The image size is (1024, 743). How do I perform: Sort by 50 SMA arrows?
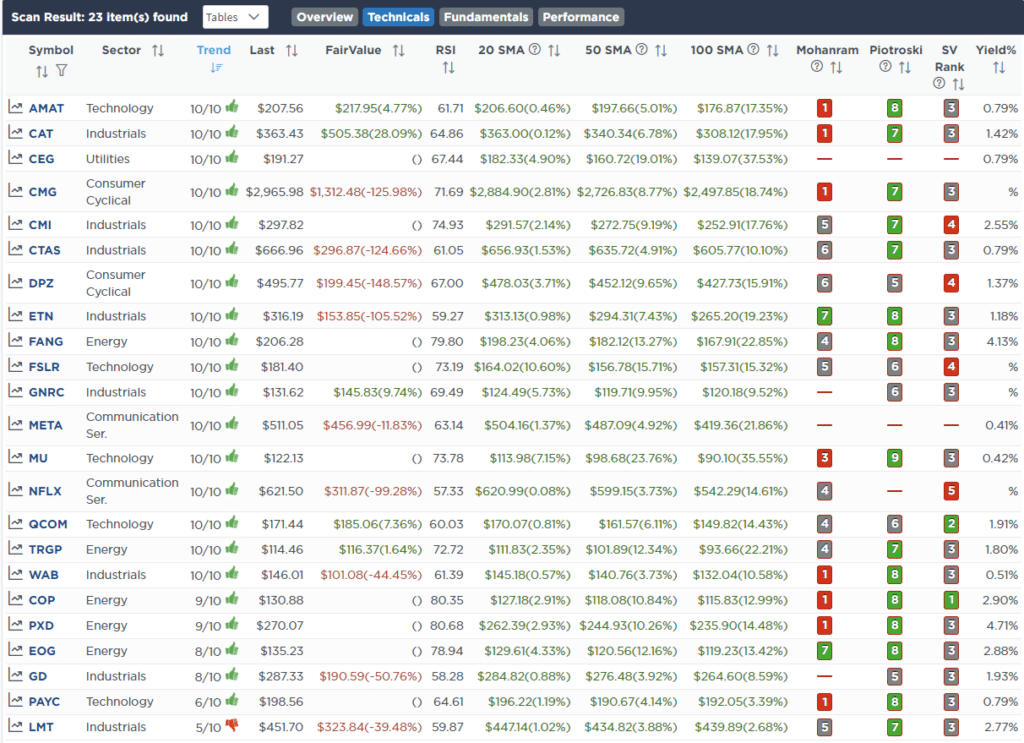pyautogui.click(x=661, y=50)
